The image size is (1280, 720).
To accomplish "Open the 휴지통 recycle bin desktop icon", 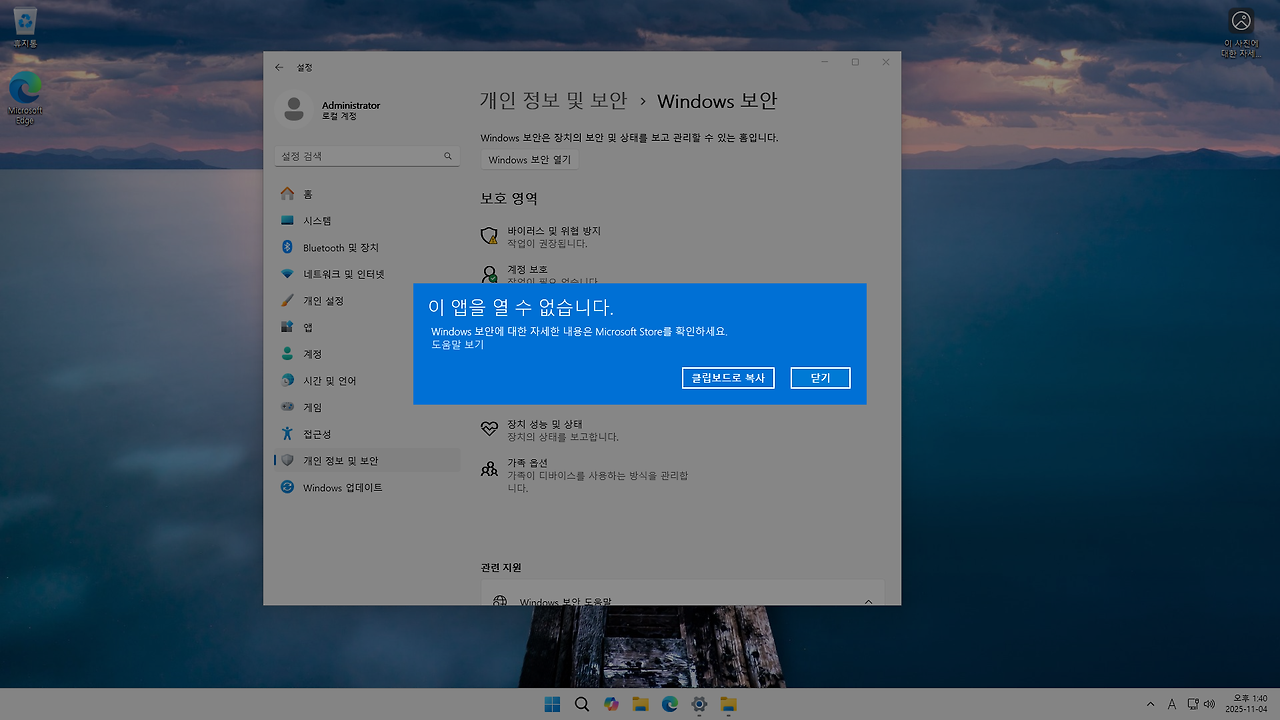I will pos(25,28).
